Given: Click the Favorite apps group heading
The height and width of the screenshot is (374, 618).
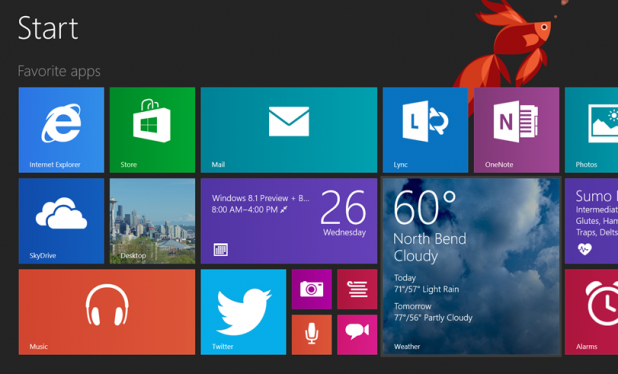Looking at the screenshot, I should tap(59, 71).
